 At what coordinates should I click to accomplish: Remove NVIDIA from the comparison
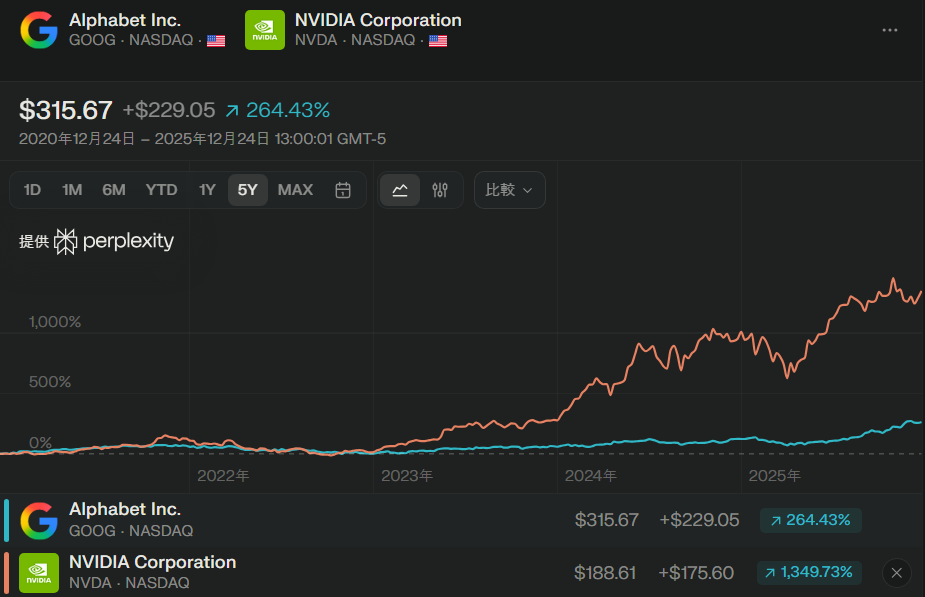(x=896, y=573)
